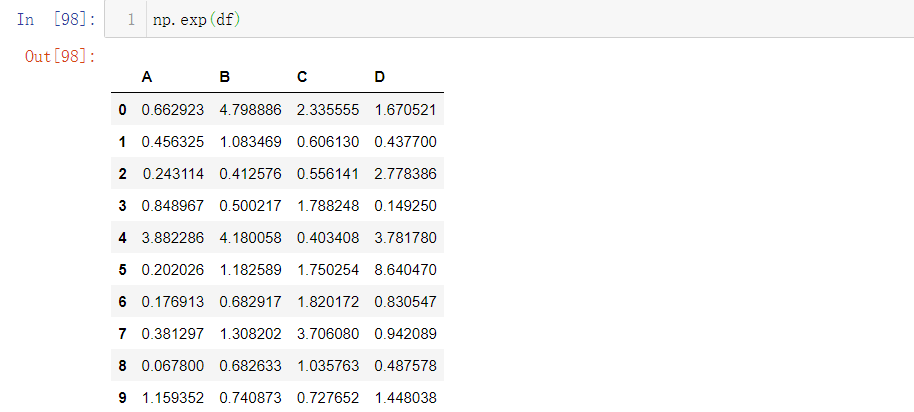Click cell value 0.606130
The height and width of the screenshot is (412, 914).
click(328, 142)
